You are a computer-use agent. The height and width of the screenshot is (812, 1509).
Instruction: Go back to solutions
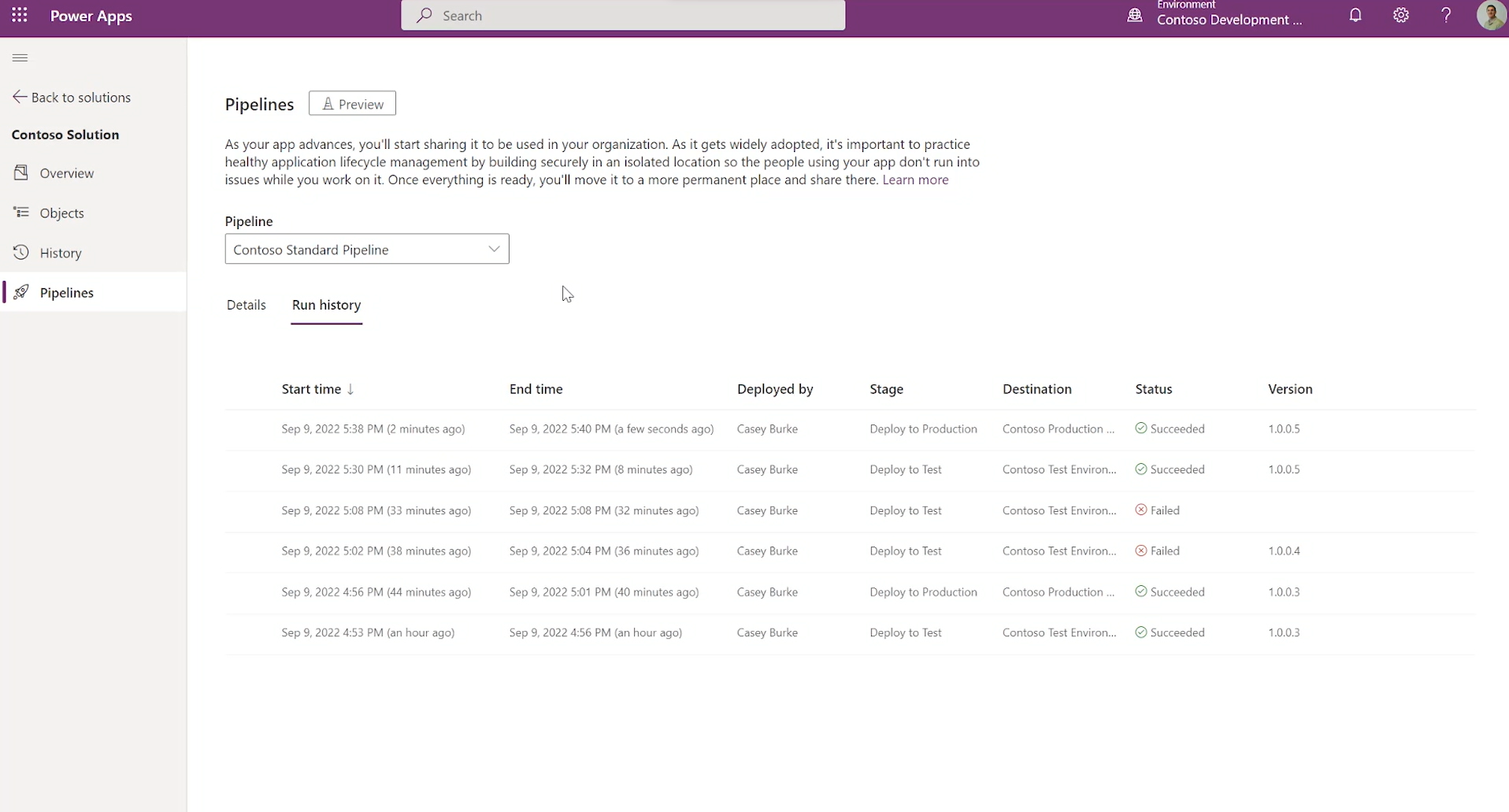click(72, 97)
